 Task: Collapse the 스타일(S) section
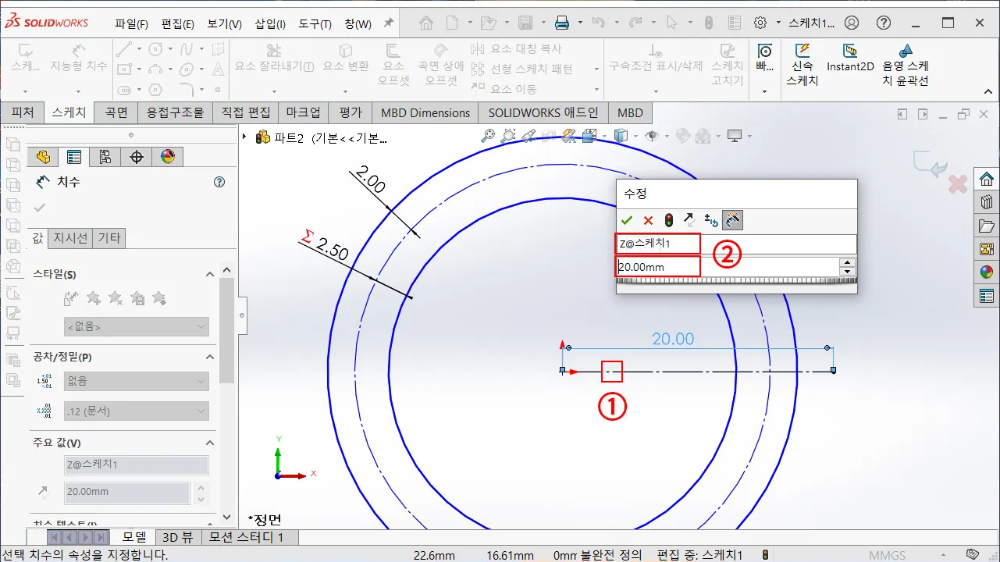point(210,274)
